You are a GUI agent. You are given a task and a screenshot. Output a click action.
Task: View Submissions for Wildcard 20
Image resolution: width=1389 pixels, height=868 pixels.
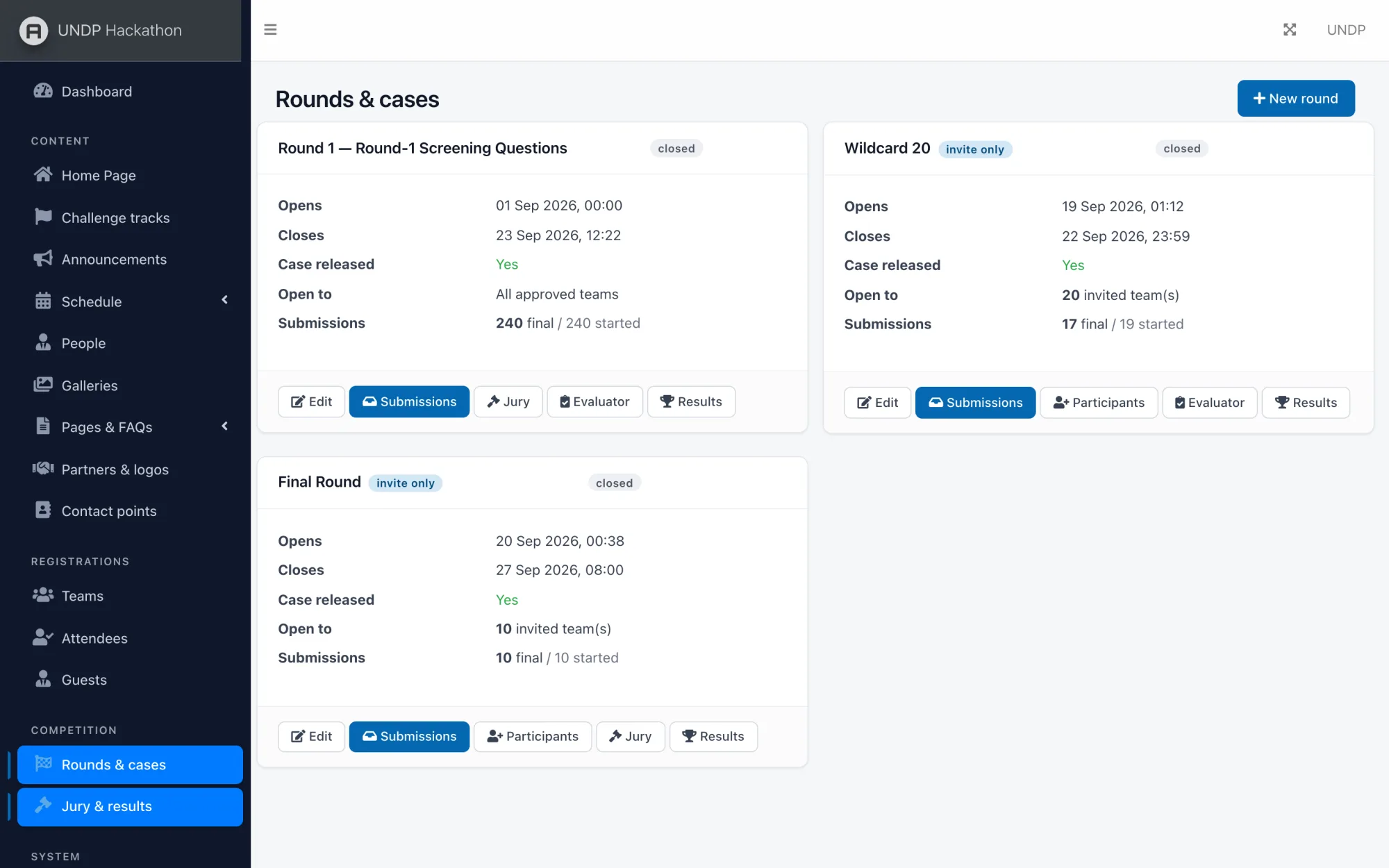pyautogui.click(x=975, y=403)
